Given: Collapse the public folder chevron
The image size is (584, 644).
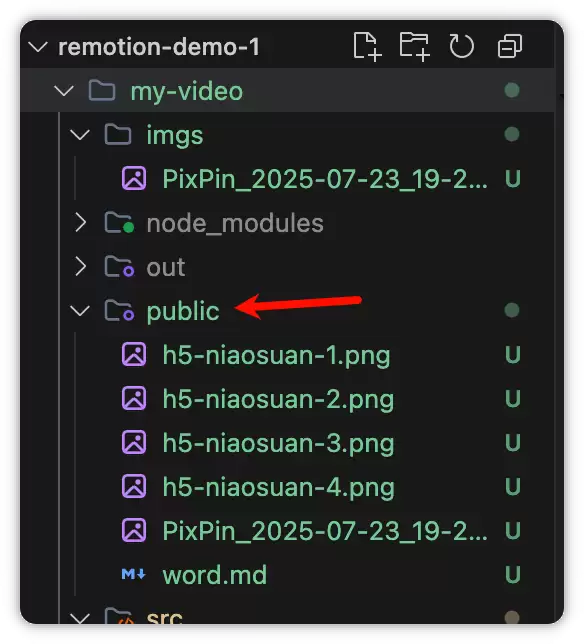Looking at the screenshot, I should (80, 310).
